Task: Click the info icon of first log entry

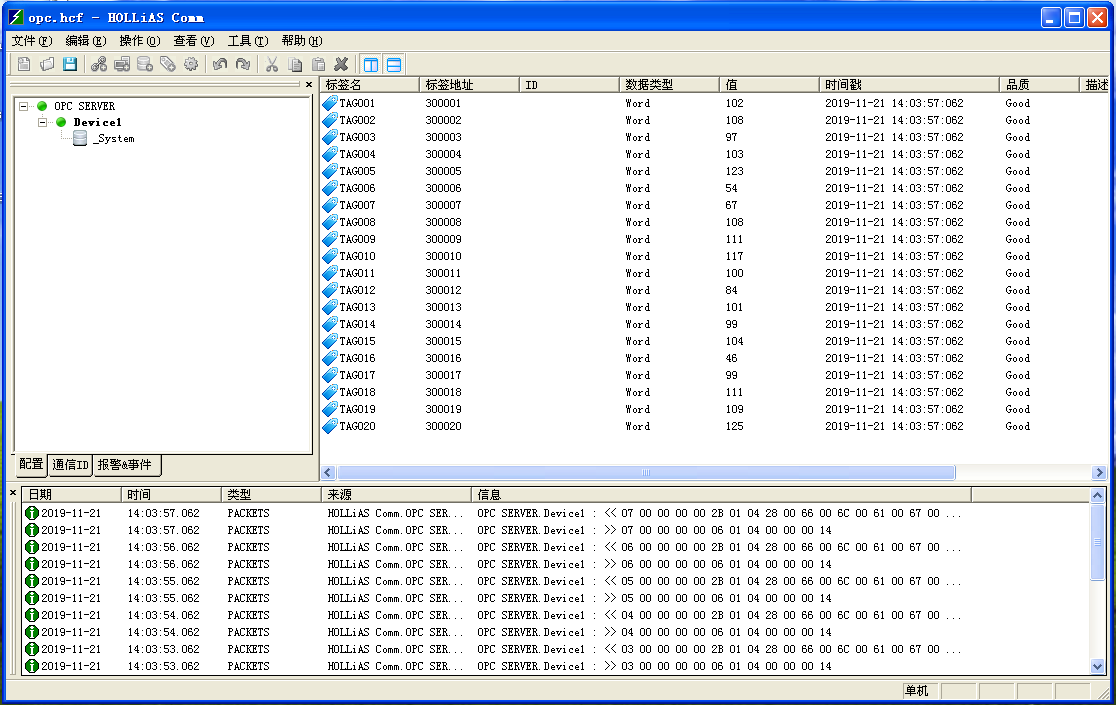Action: tap(32, 513)
